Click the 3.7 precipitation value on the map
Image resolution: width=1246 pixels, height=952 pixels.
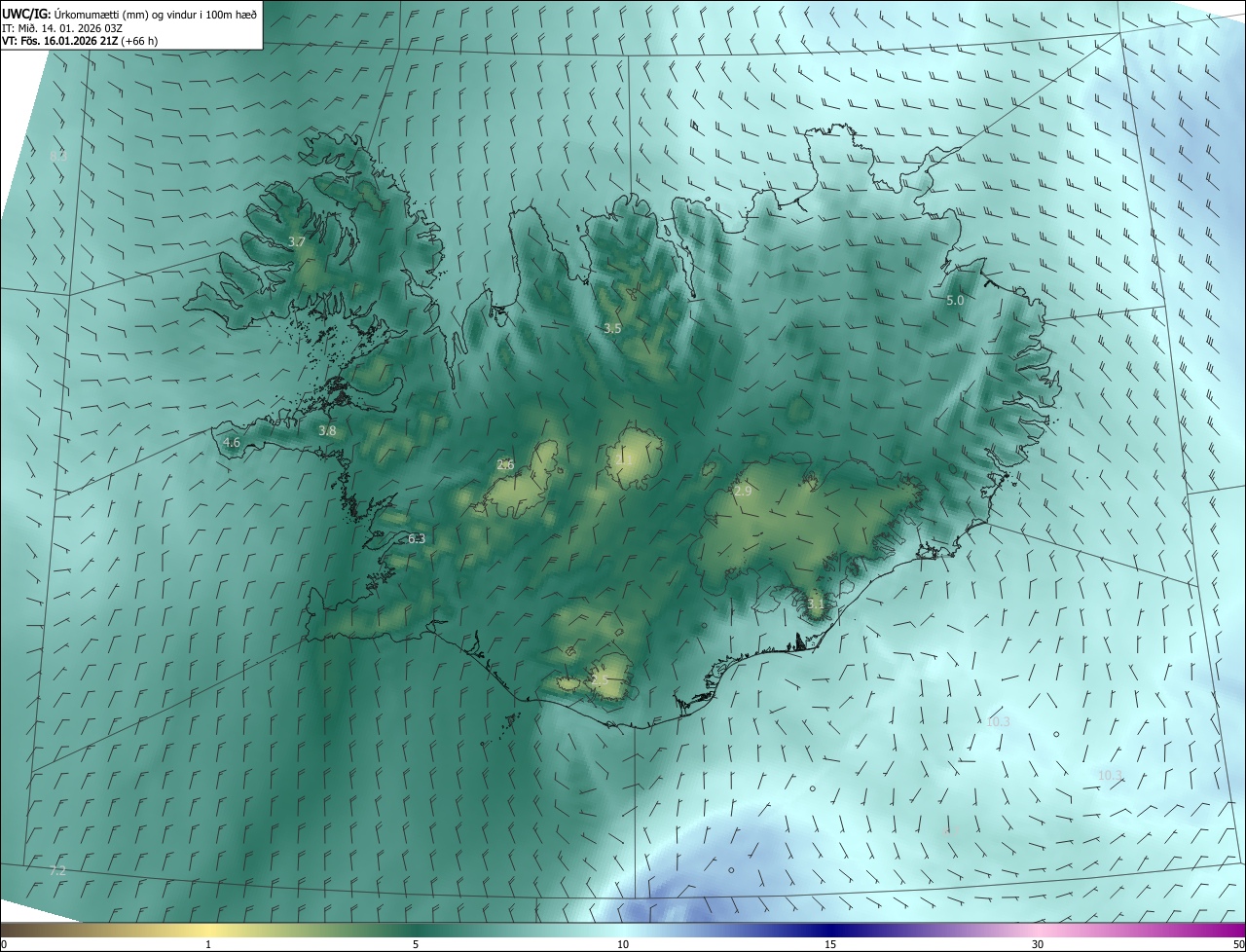tap(298, 241)
